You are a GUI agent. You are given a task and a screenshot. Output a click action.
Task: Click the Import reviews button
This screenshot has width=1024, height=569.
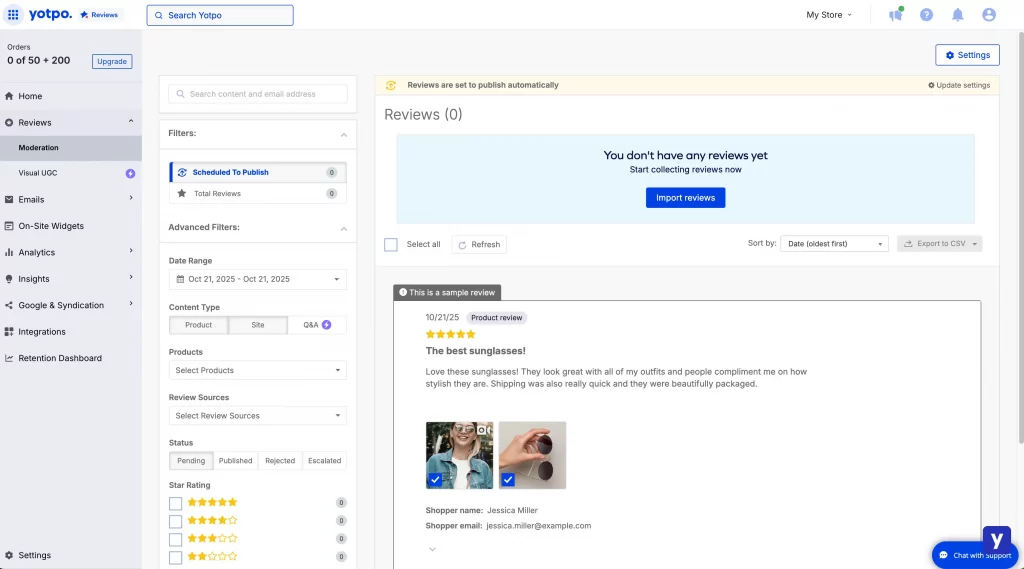[685, 198]
